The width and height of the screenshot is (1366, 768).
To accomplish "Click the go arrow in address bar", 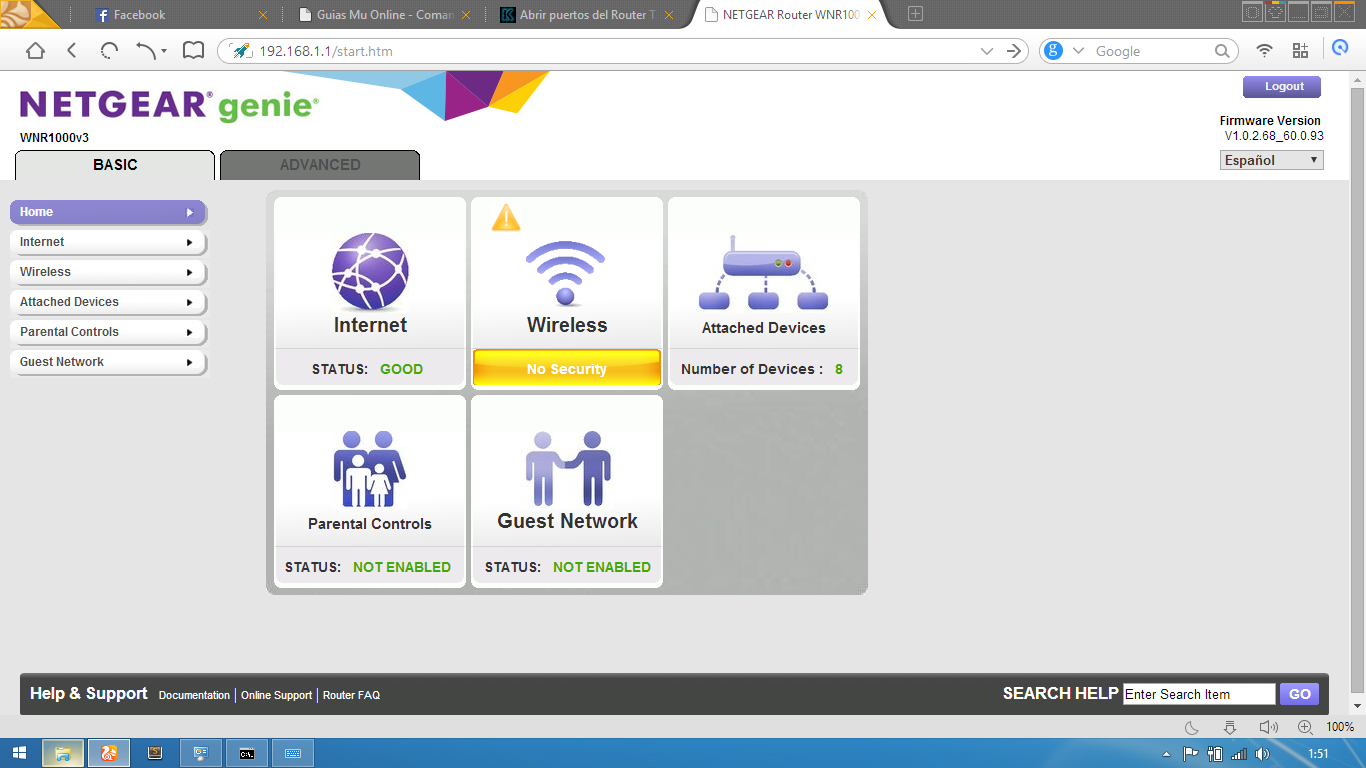I will pos(1015,51).
